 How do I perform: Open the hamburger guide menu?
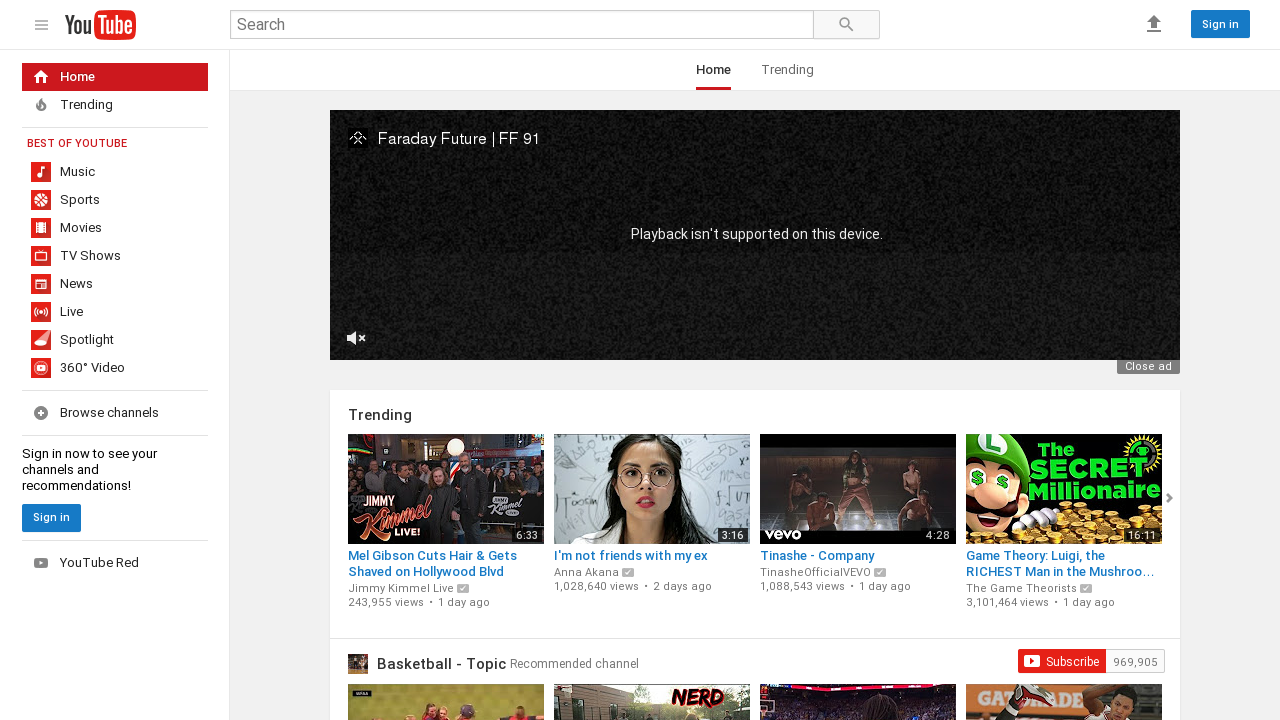pyautogui.click(x=41, y=25)
